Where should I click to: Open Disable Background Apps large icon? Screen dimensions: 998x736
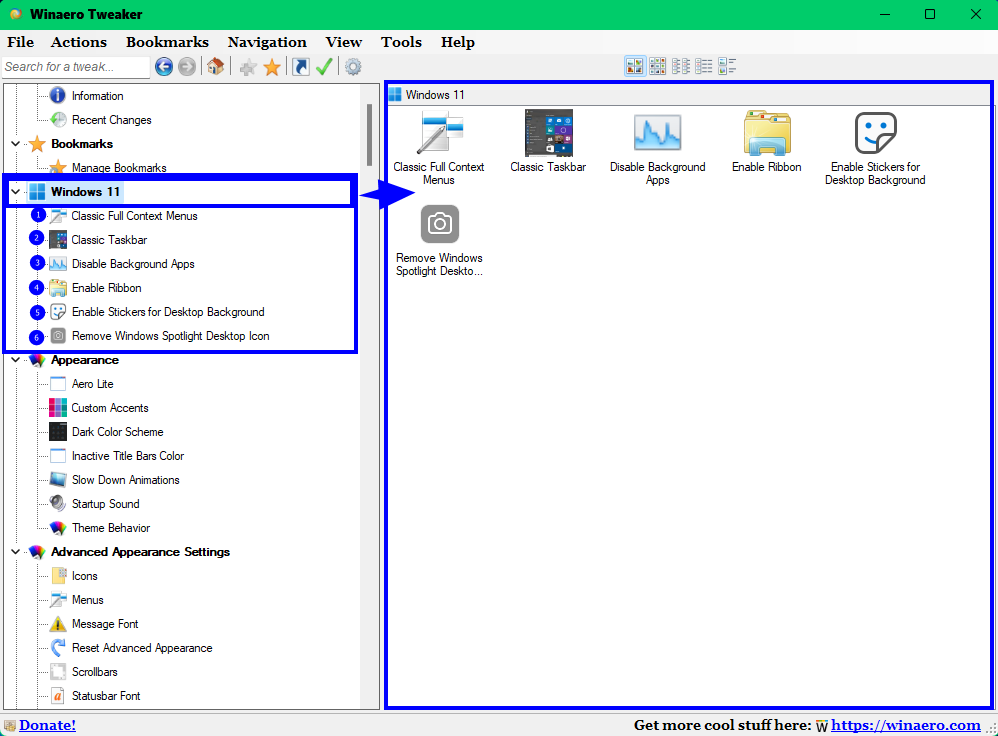pyautogui.click(x=657, y=132)
